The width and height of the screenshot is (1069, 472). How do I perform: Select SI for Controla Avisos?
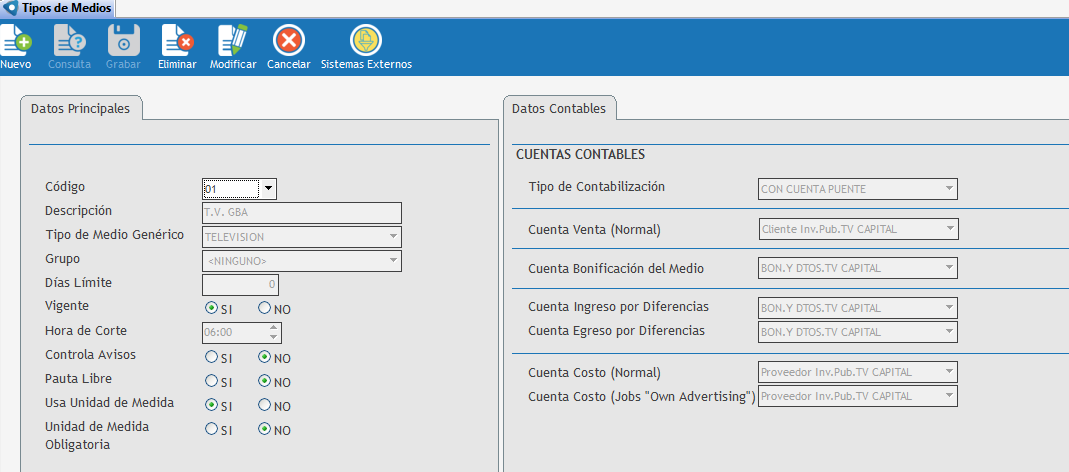tap(211, 356)
